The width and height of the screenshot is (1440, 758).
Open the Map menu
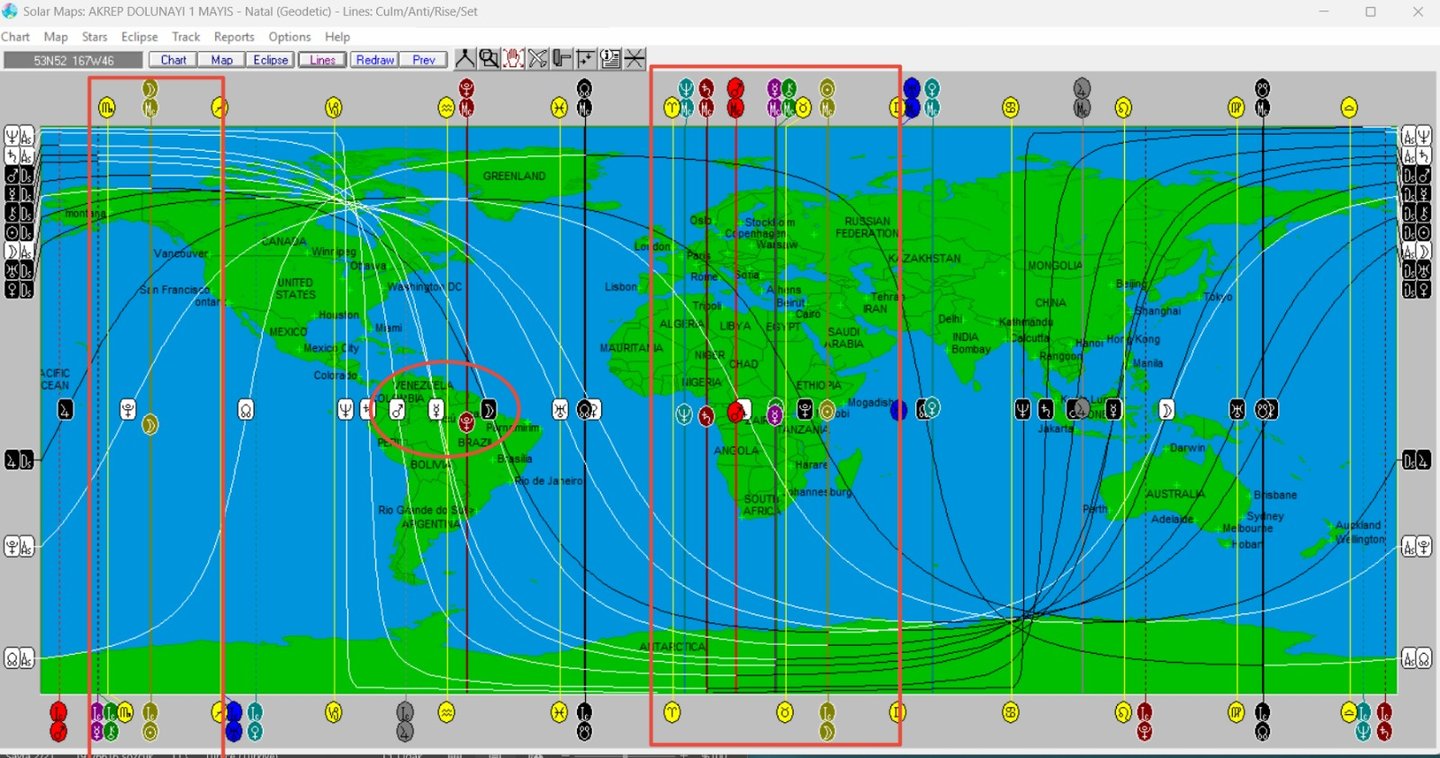tap(56, 37)
